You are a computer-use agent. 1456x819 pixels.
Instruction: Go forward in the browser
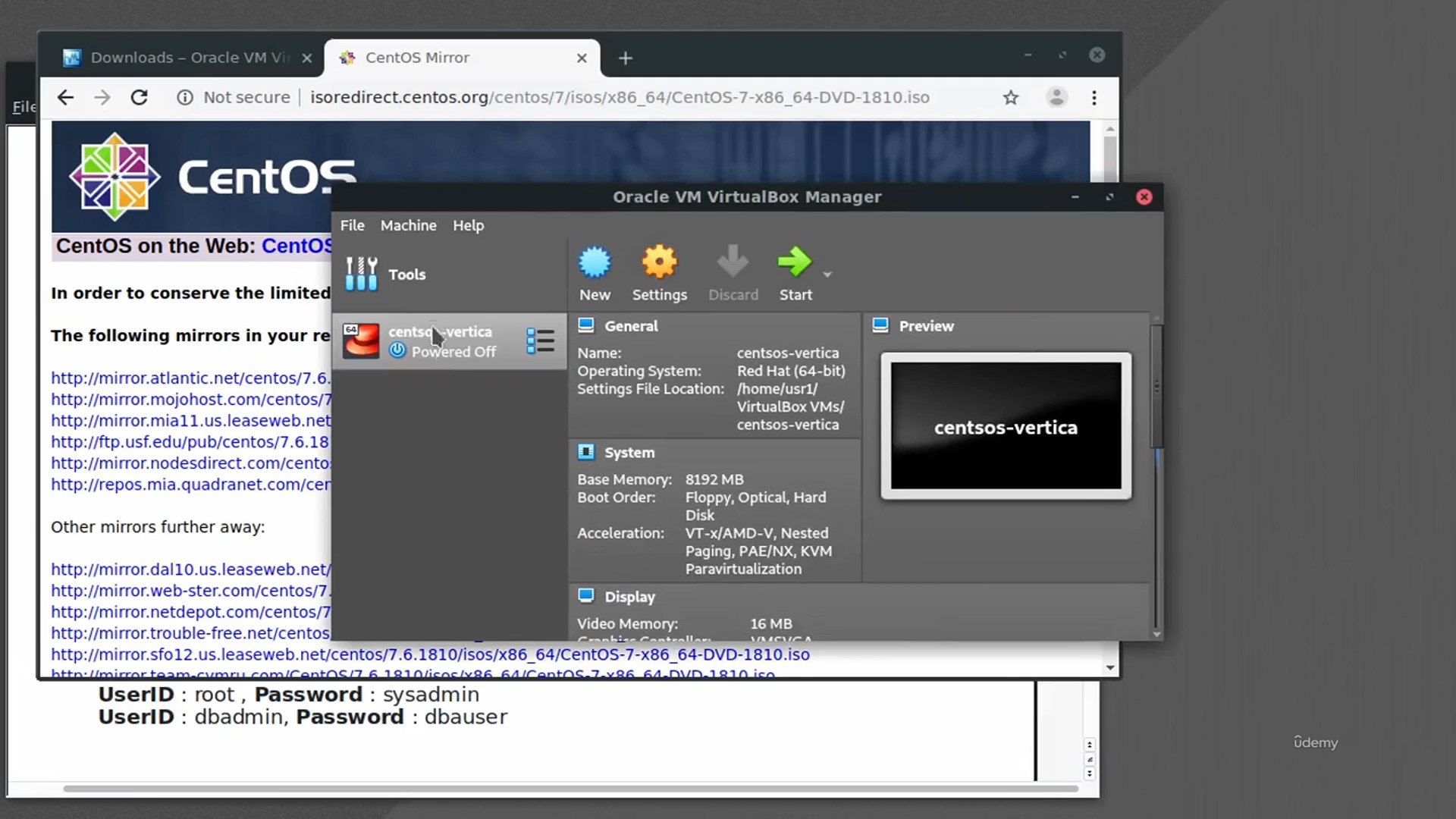(102, 97)
